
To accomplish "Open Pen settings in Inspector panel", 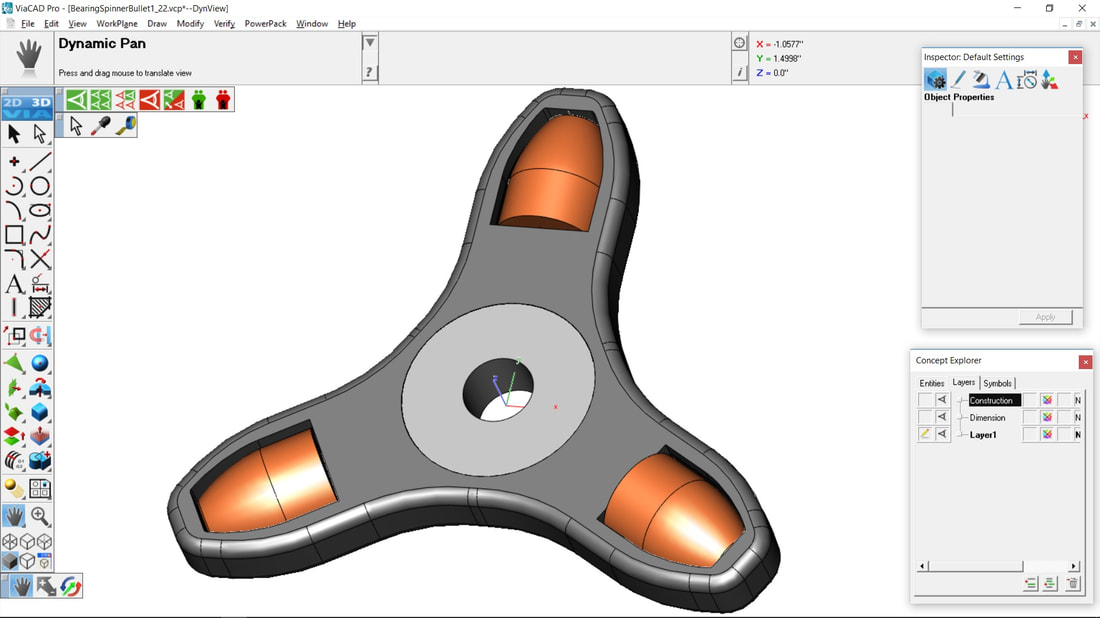I will tap(958, 80).
